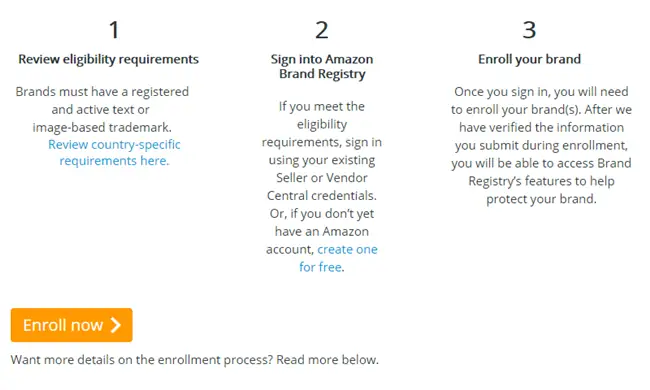Click the If you meet the eligibility text
The image size is (650, 390).
coord(322,115)
